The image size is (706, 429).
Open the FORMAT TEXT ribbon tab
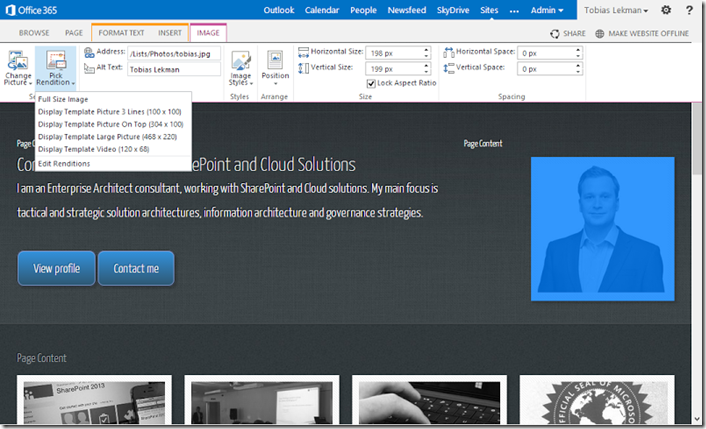click(x=121, y=33)
